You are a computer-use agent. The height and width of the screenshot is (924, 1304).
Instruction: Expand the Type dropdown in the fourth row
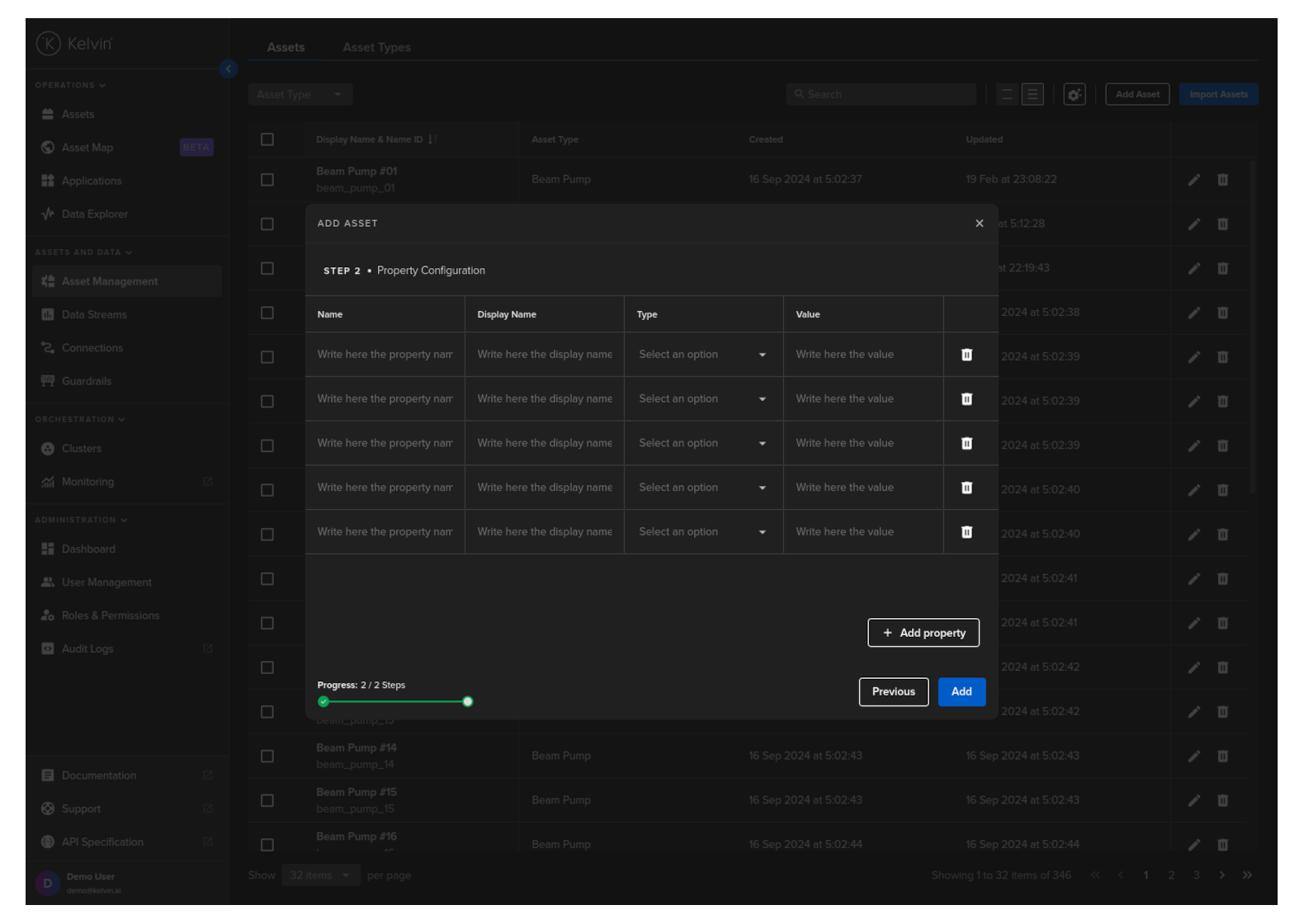[x=702, y=488]
